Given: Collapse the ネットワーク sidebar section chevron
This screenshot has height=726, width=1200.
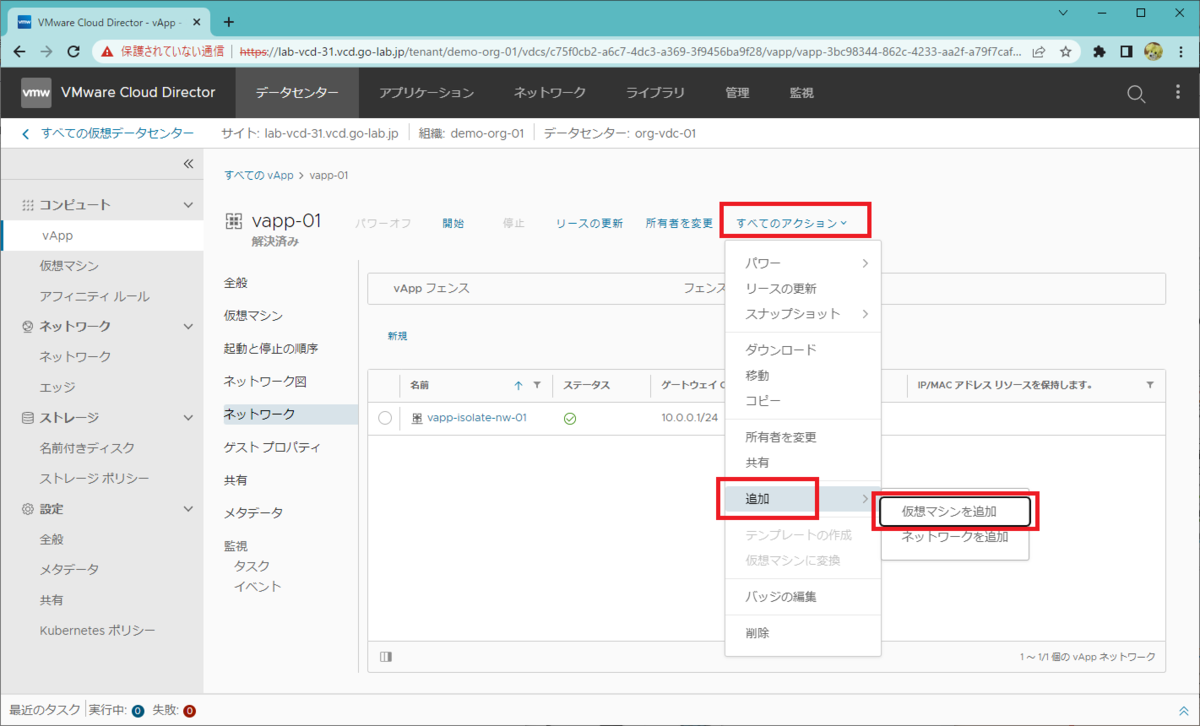Looking at the screenshot, I should [x=188, y=326].
